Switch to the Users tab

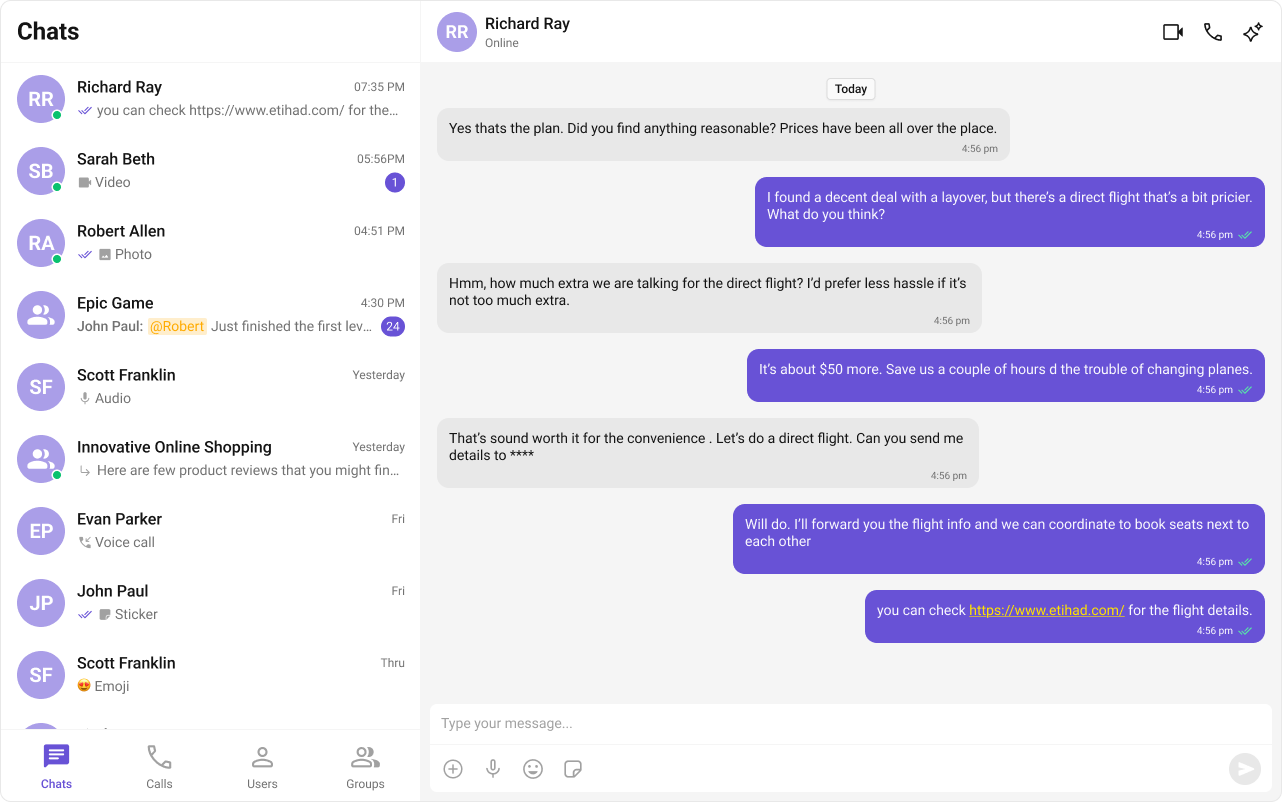(262, 767)
